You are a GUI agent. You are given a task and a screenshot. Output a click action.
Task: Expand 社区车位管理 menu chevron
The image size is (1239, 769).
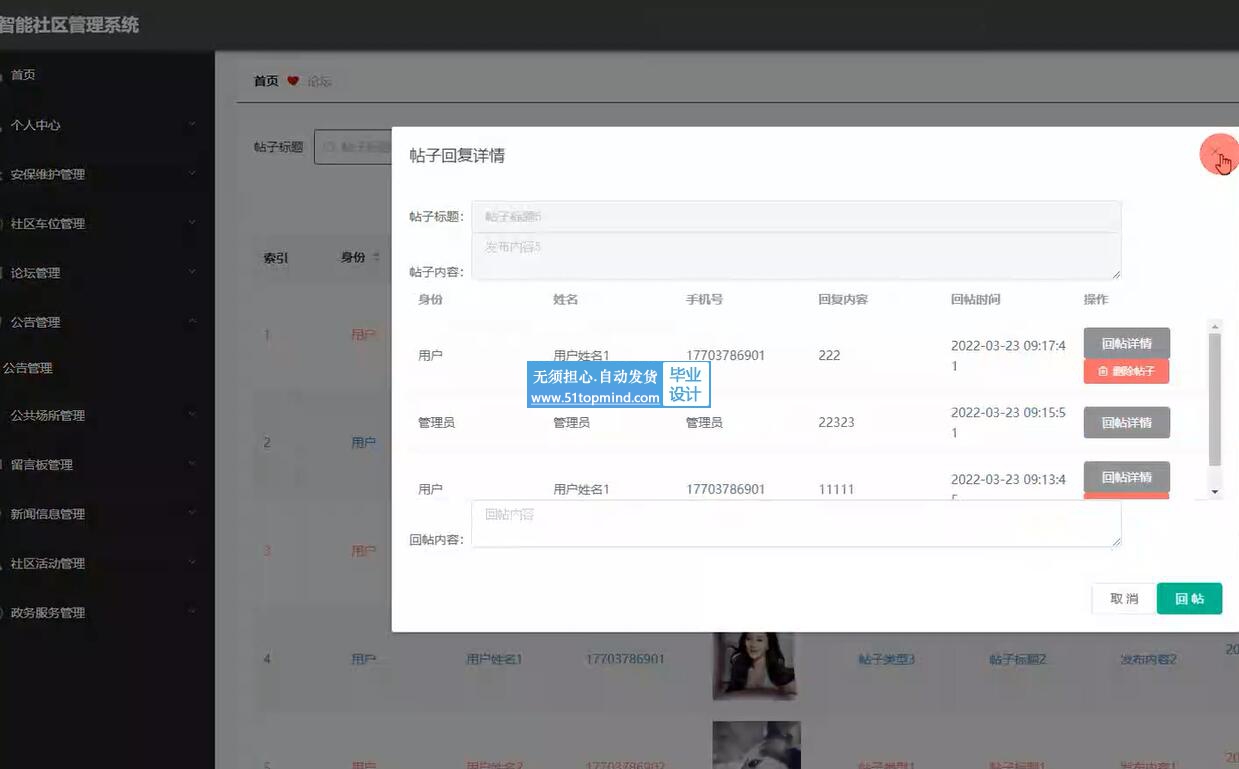point(192,223)
